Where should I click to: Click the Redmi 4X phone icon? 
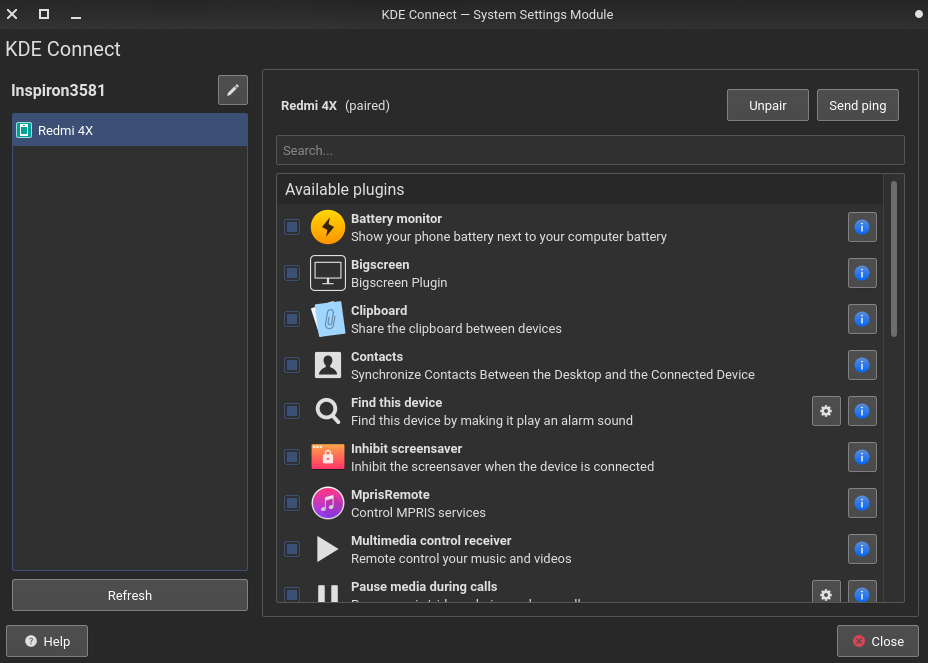pyautogui.click(x=24, y=130)
